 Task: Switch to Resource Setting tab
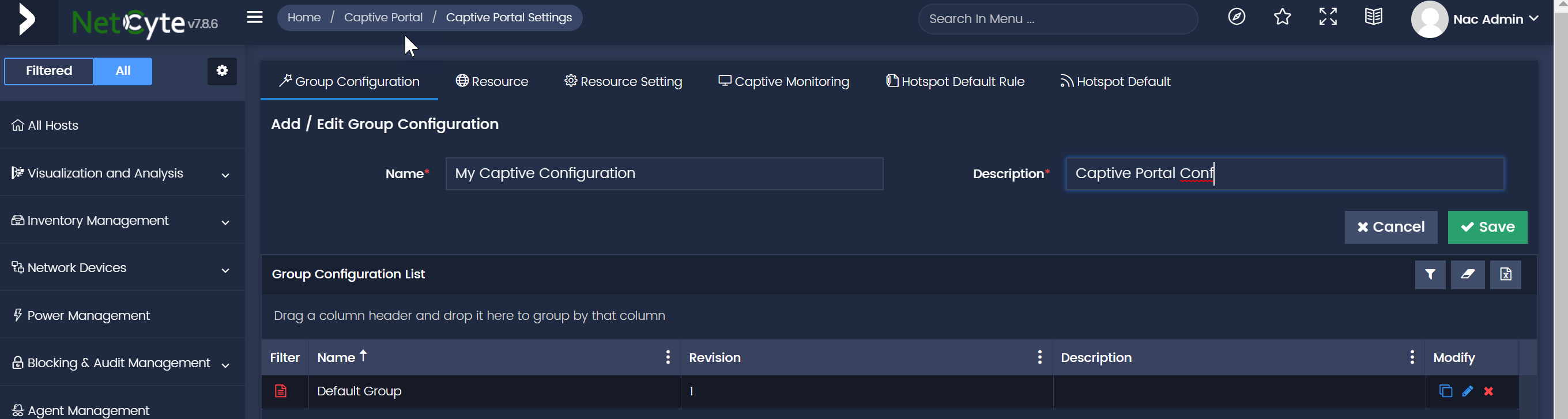click(623, 81)
